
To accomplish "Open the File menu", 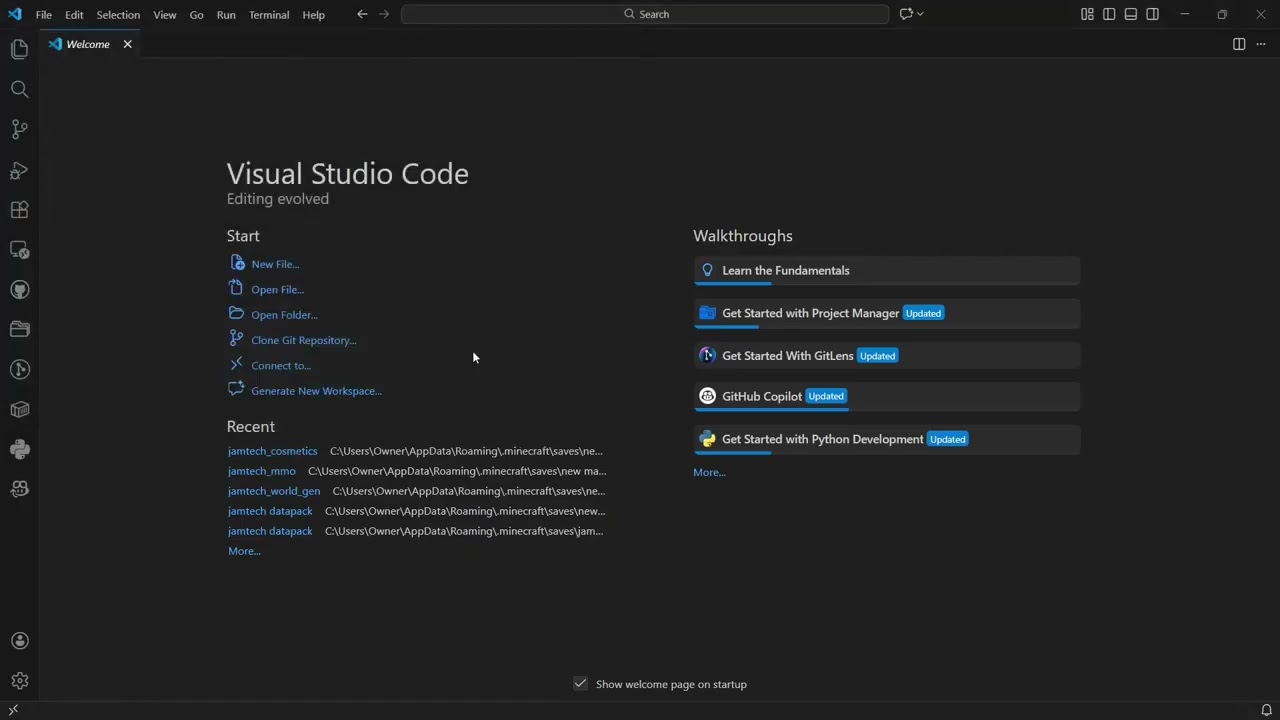I will (44, 15).
